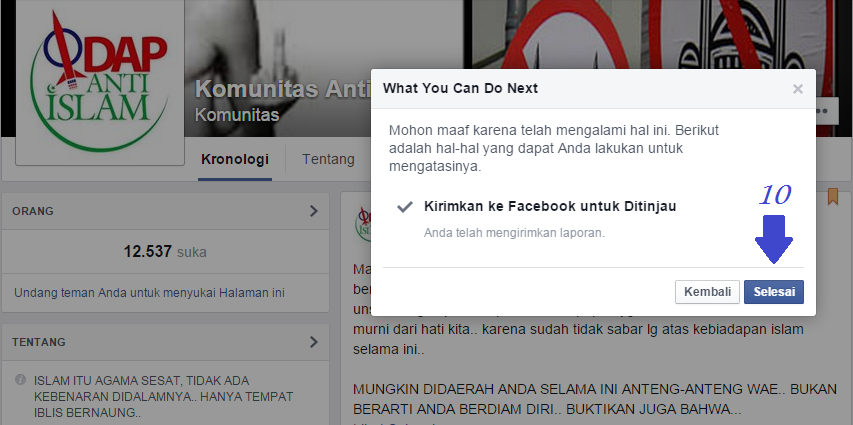This screenshot has width=853, height=425.
Task: Click 'Anda telah mengirimkan laporan.' text
Action: (x=514, y=233)
